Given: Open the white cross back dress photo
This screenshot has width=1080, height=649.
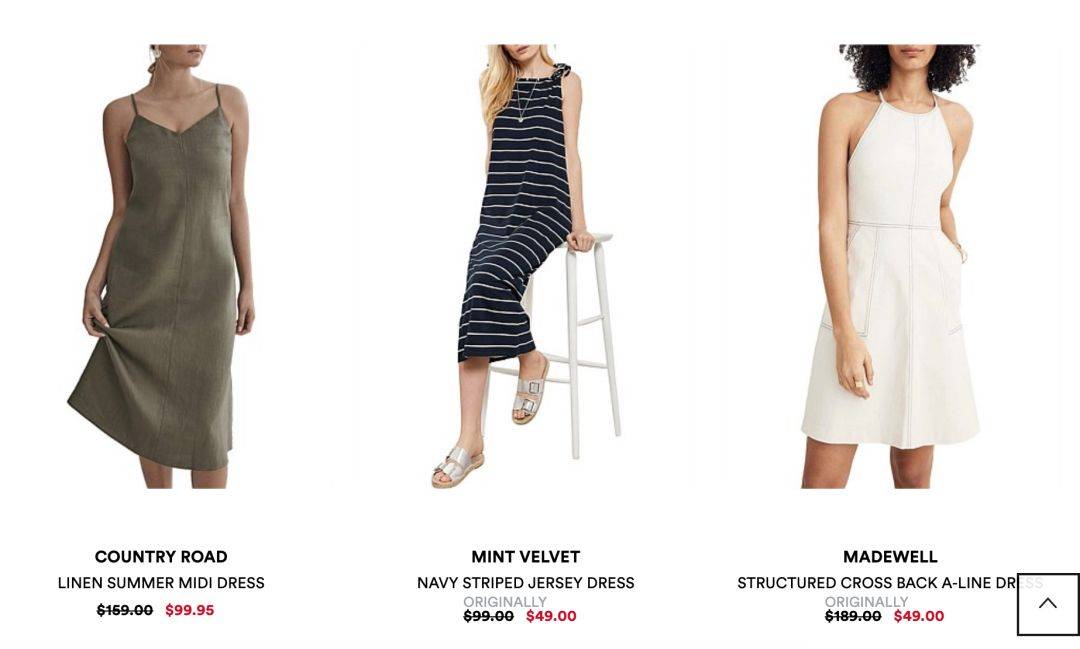Looking at the screenshot, I should tap(890, 267).
